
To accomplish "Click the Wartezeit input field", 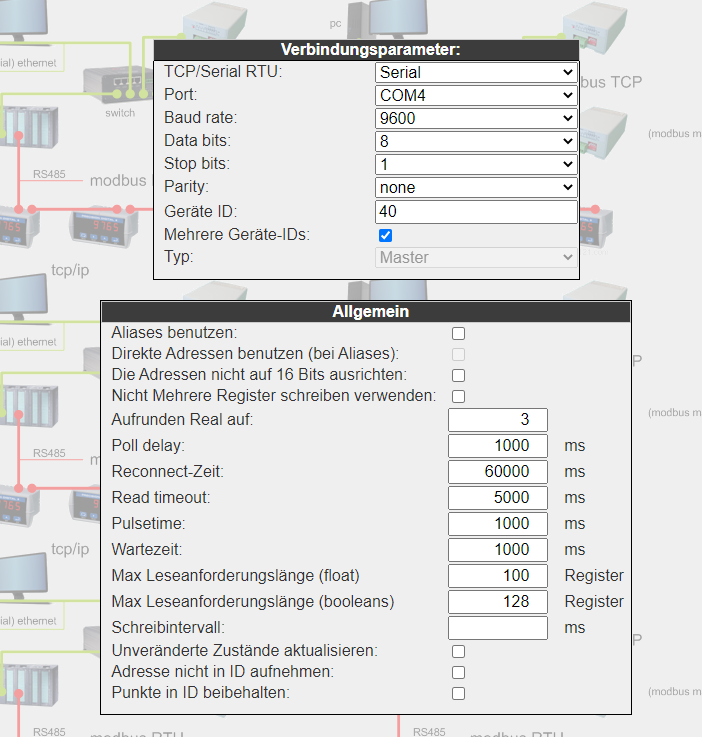I will [x=498, y=549].
